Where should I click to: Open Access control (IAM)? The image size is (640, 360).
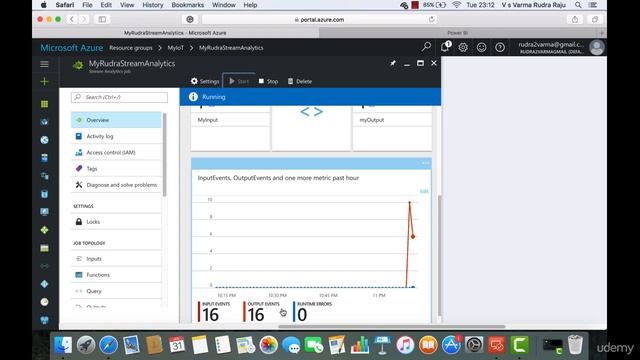click(116, 152)
